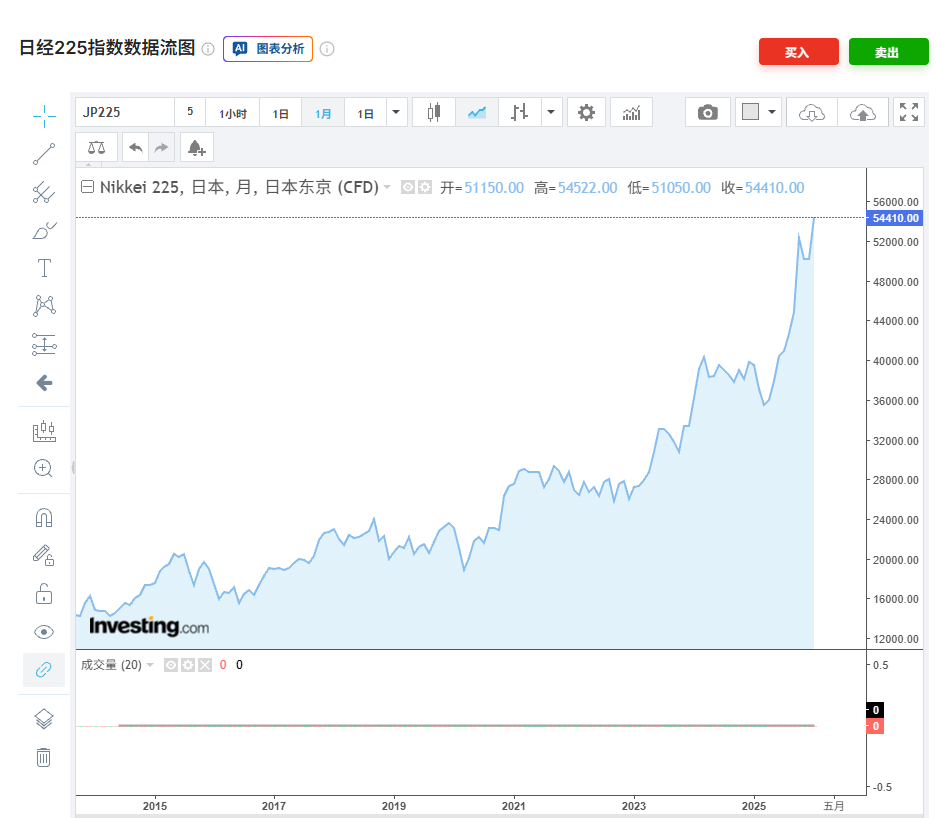Click the red 买入 button
The height and width of the screenshot is (818, 936).
tap(798, 52)
